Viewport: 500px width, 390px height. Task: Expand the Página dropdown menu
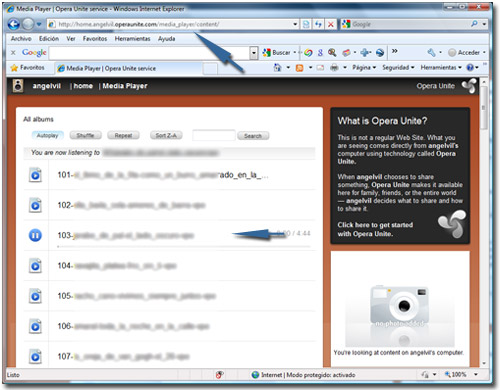[x=364, y=68]
